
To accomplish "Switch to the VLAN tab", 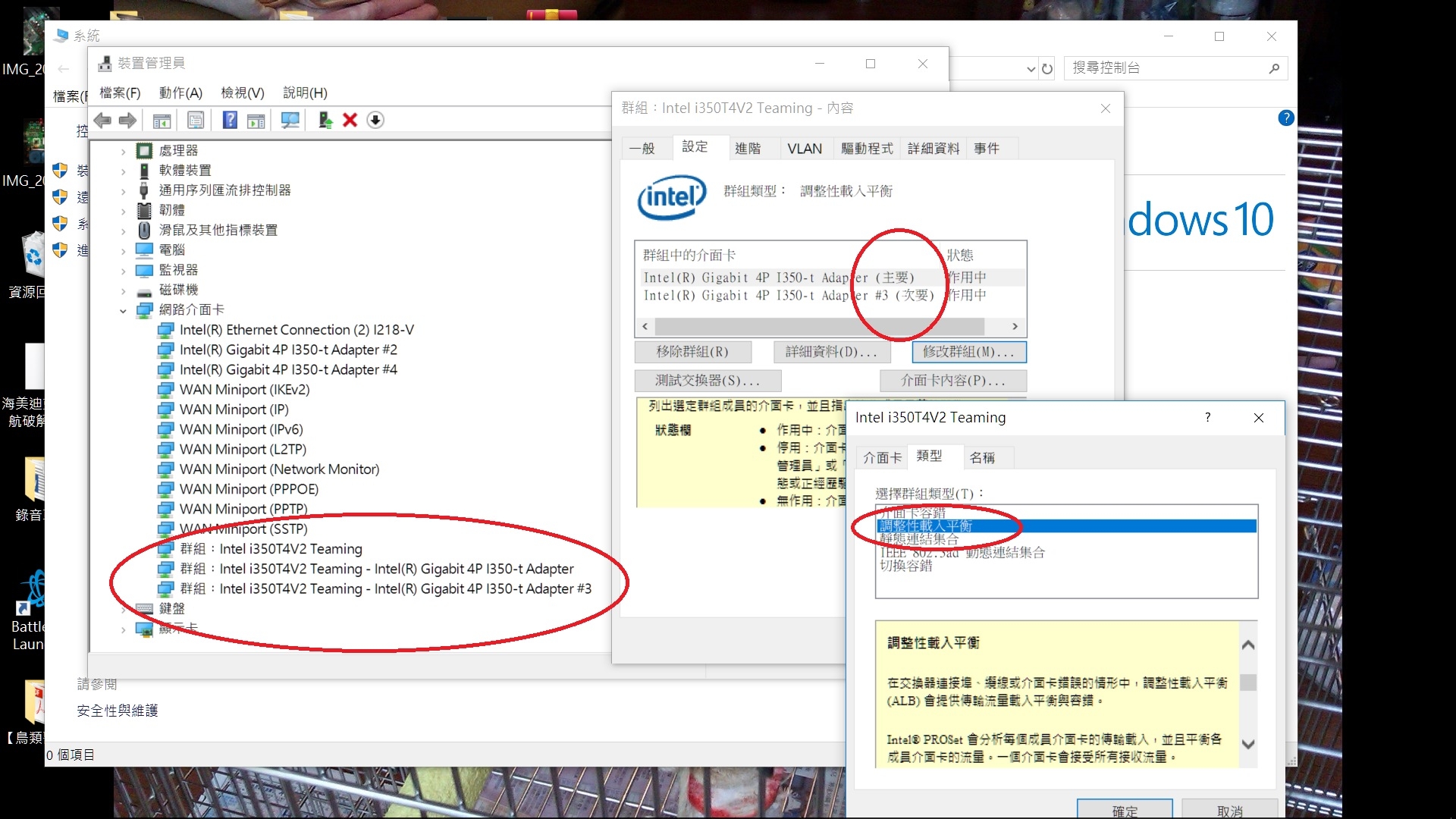I will point(804,149).
